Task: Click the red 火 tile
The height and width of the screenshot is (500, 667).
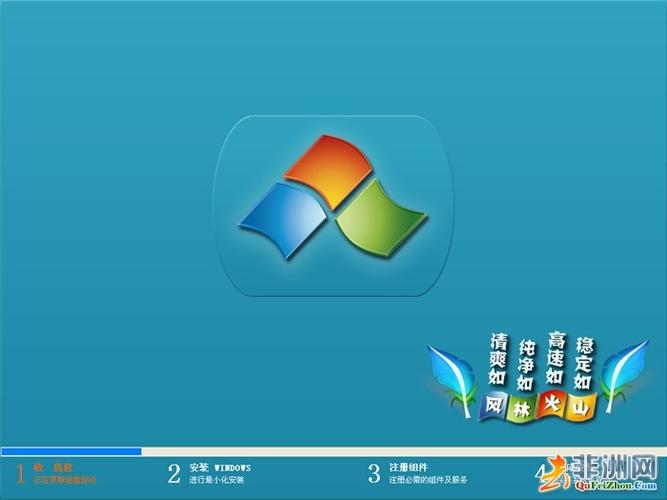Action: (551, 405)
